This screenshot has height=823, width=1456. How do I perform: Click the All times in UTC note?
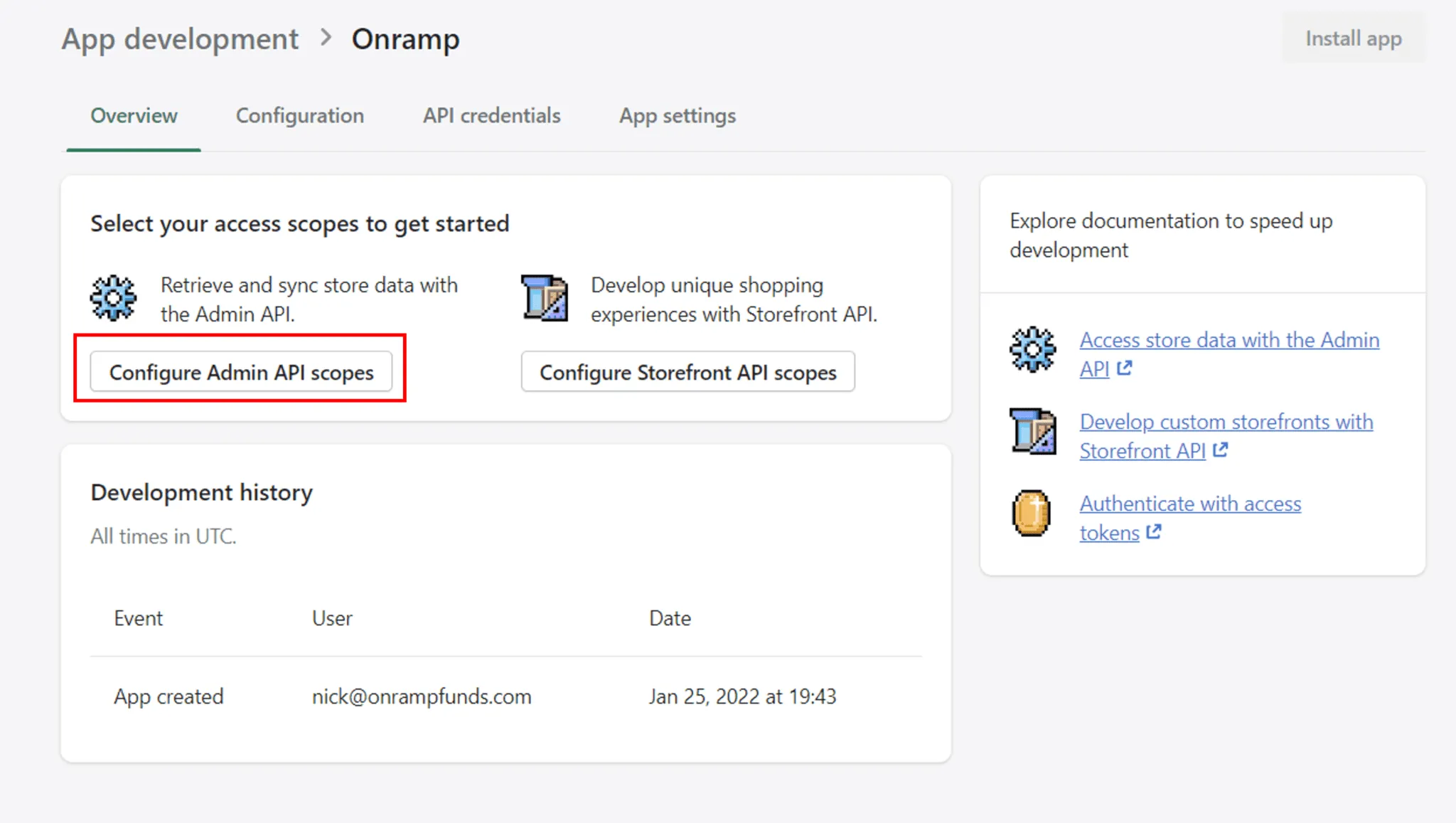click(164, 536)
